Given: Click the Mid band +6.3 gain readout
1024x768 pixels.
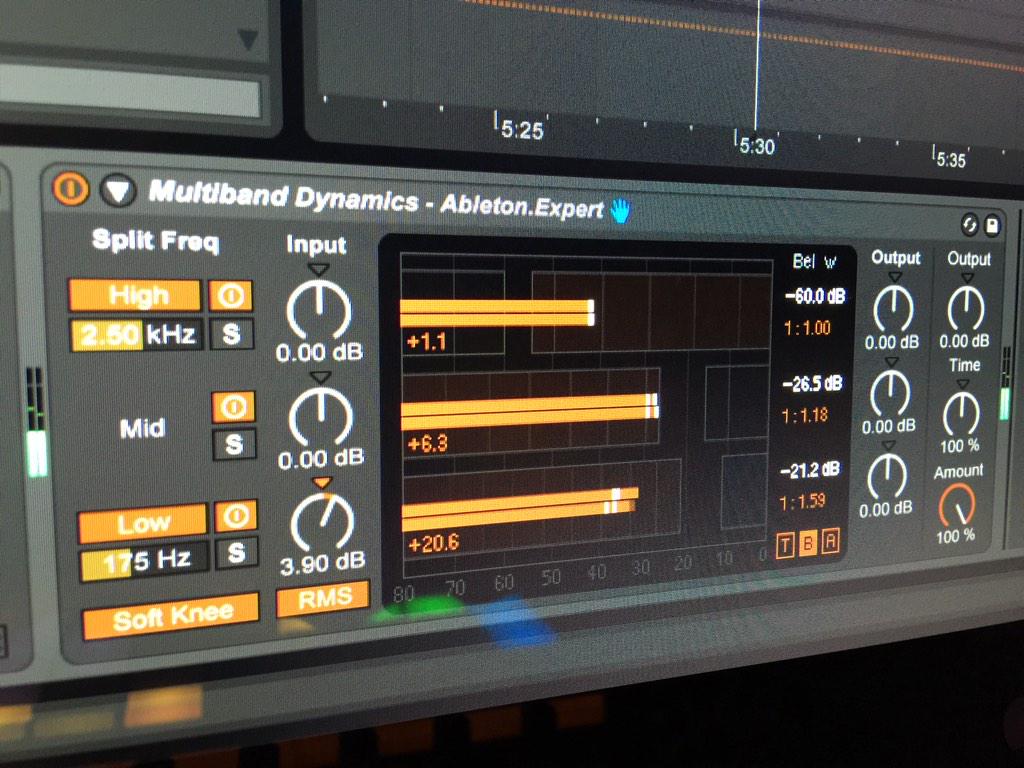Looking at the screenshot, I should (427, 445).
